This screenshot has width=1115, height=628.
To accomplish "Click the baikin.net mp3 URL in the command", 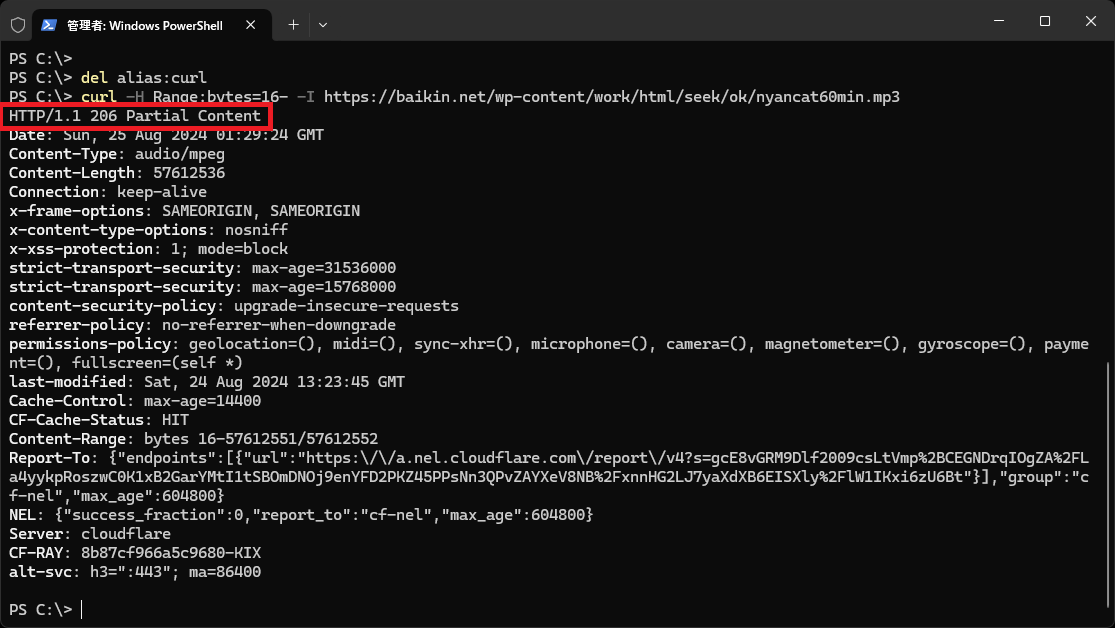I will pos(612,97).
